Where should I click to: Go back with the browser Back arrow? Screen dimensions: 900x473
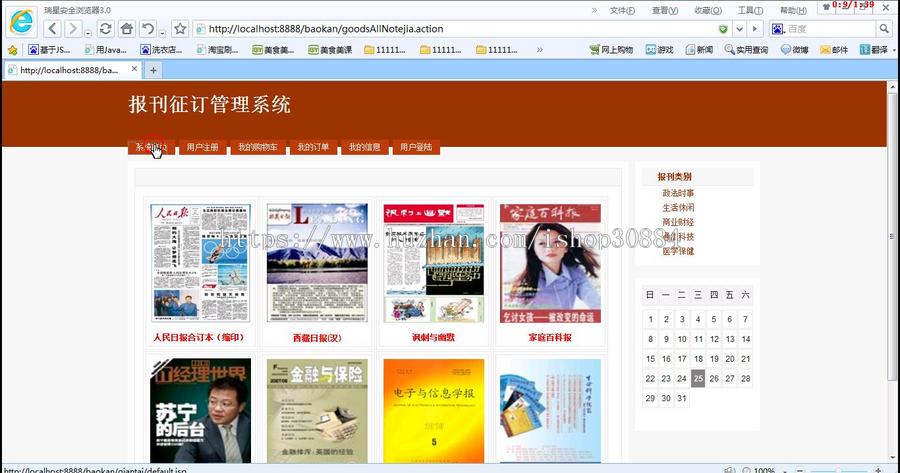[x=52, y=29]
